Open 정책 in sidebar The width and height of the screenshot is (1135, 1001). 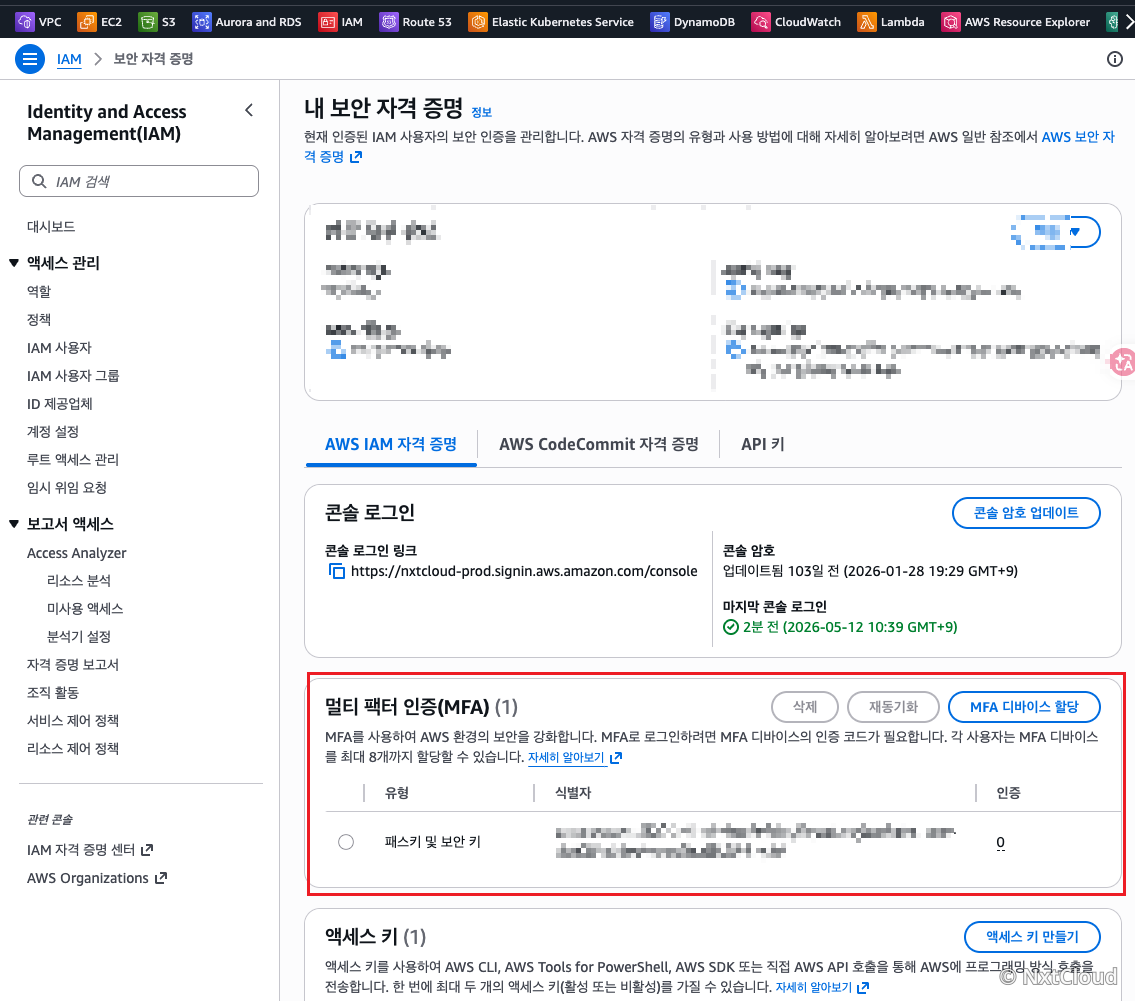point(39,319)
